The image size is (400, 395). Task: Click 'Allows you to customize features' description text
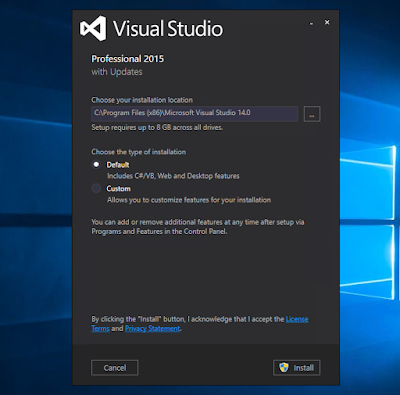[189, 200]
